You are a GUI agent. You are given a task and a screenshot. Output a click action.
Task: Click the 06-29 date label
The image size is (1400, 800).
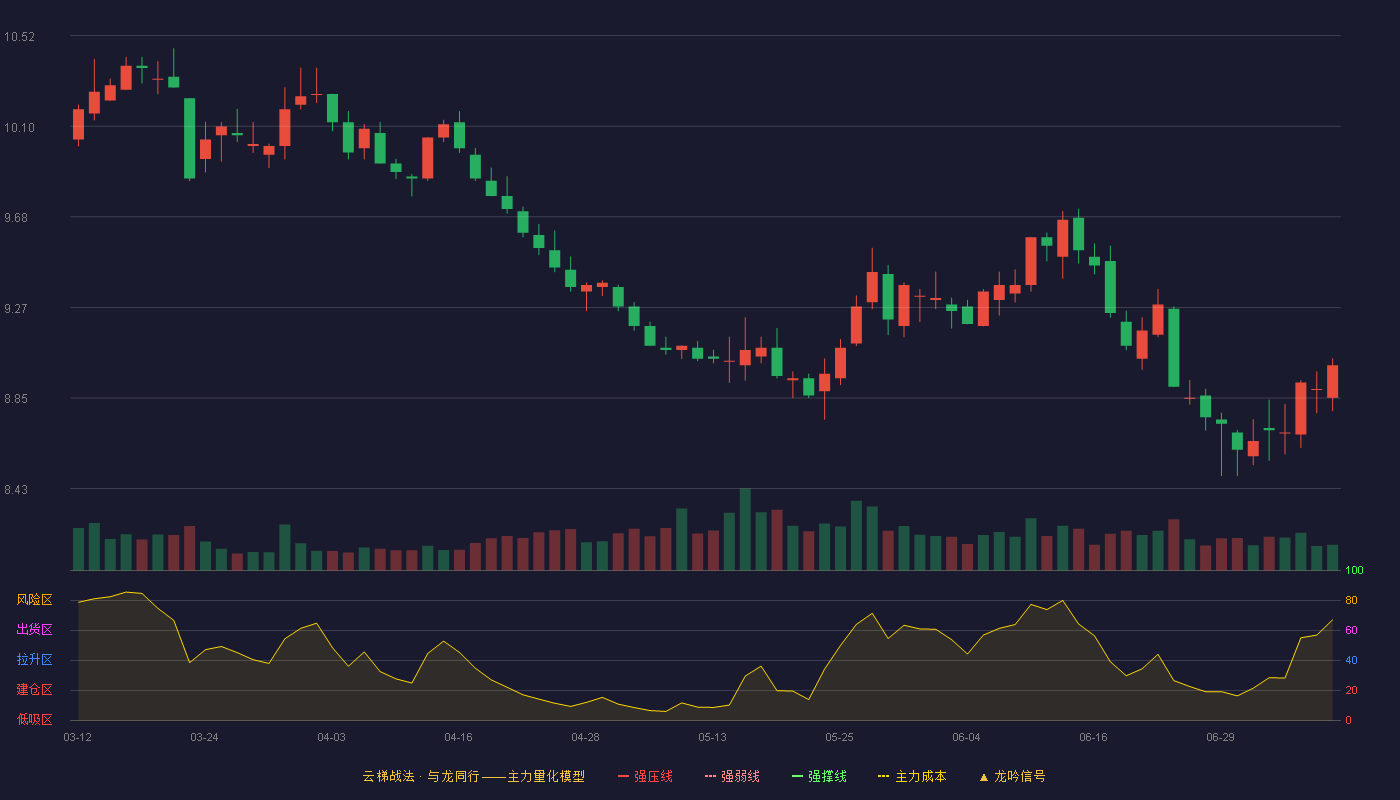[1220, 737]
